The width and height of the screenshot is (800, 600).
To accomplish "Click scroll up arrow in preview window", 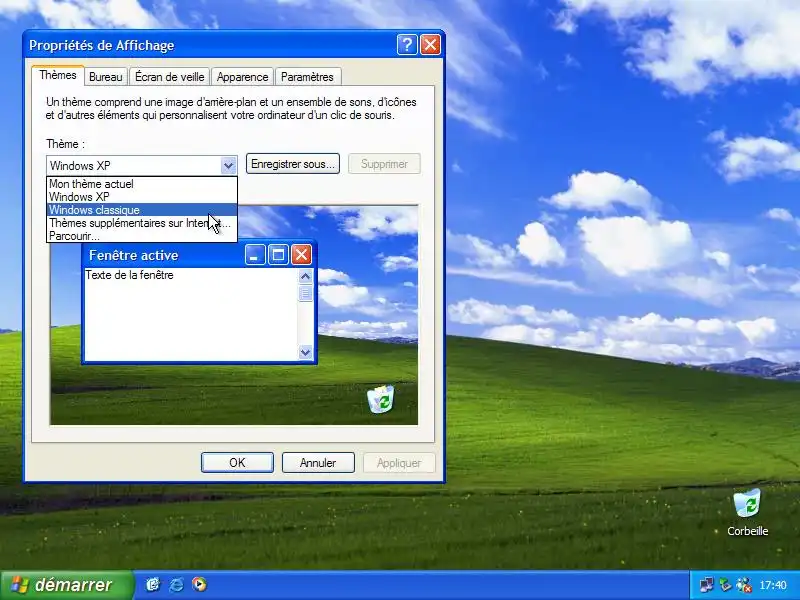I will pos(305,277).
